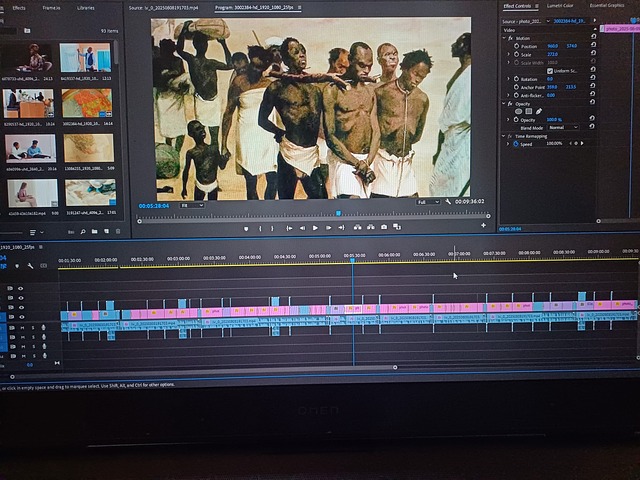Click the Extract icon in Program monitor
The height and width of the screenshot is (480, 640).
pos(371,227)
